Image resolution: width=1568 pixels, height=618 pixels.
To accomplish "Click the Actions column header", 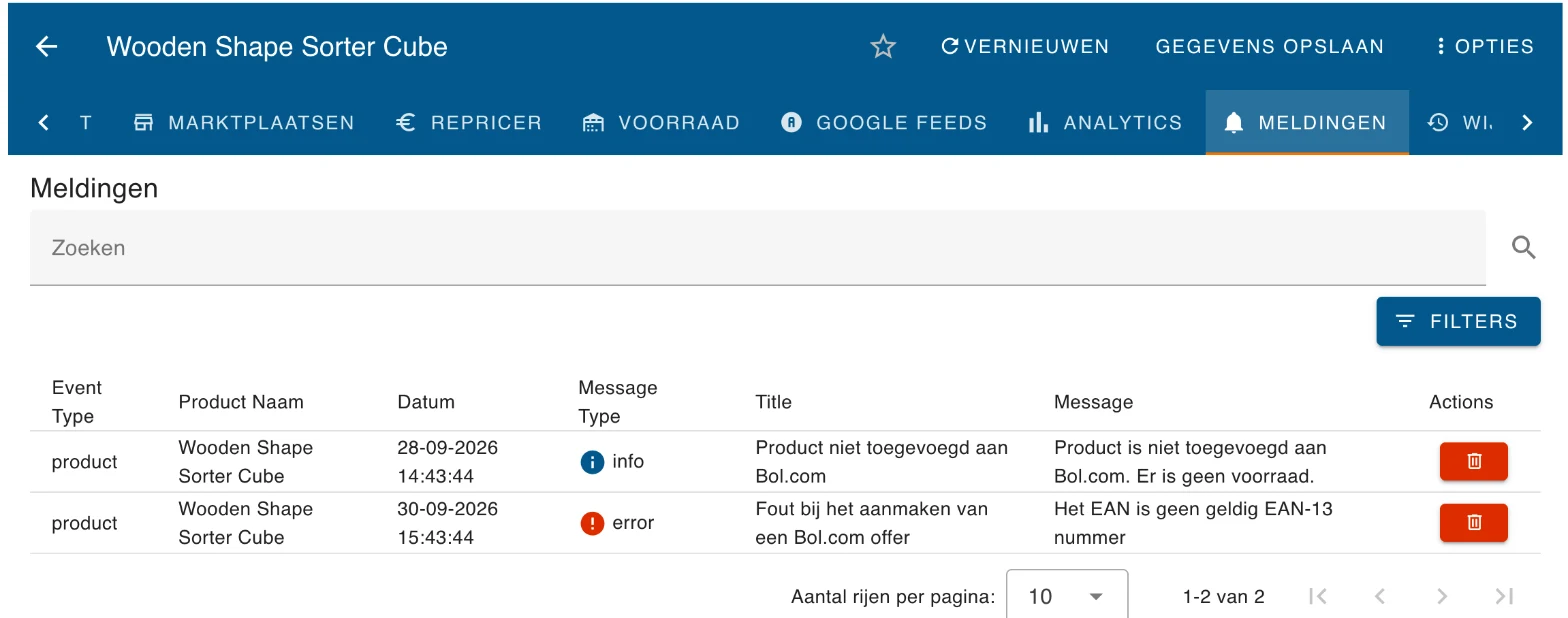I will point(1461,402).
